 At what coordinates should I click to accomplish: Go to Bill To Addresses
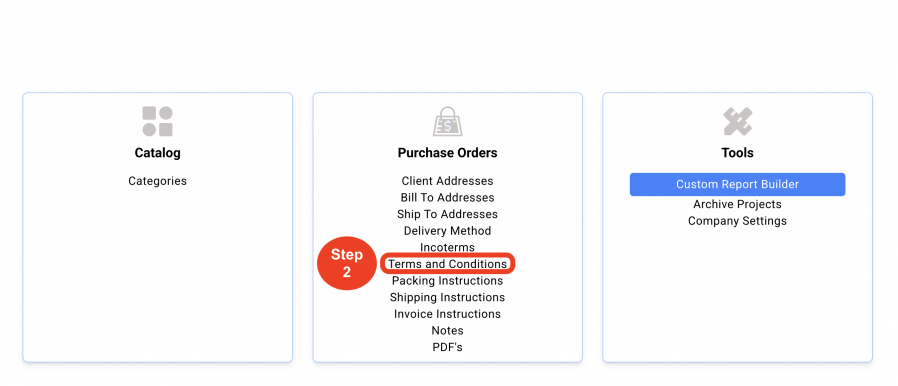pyautogui.click(x=447, y=198)
